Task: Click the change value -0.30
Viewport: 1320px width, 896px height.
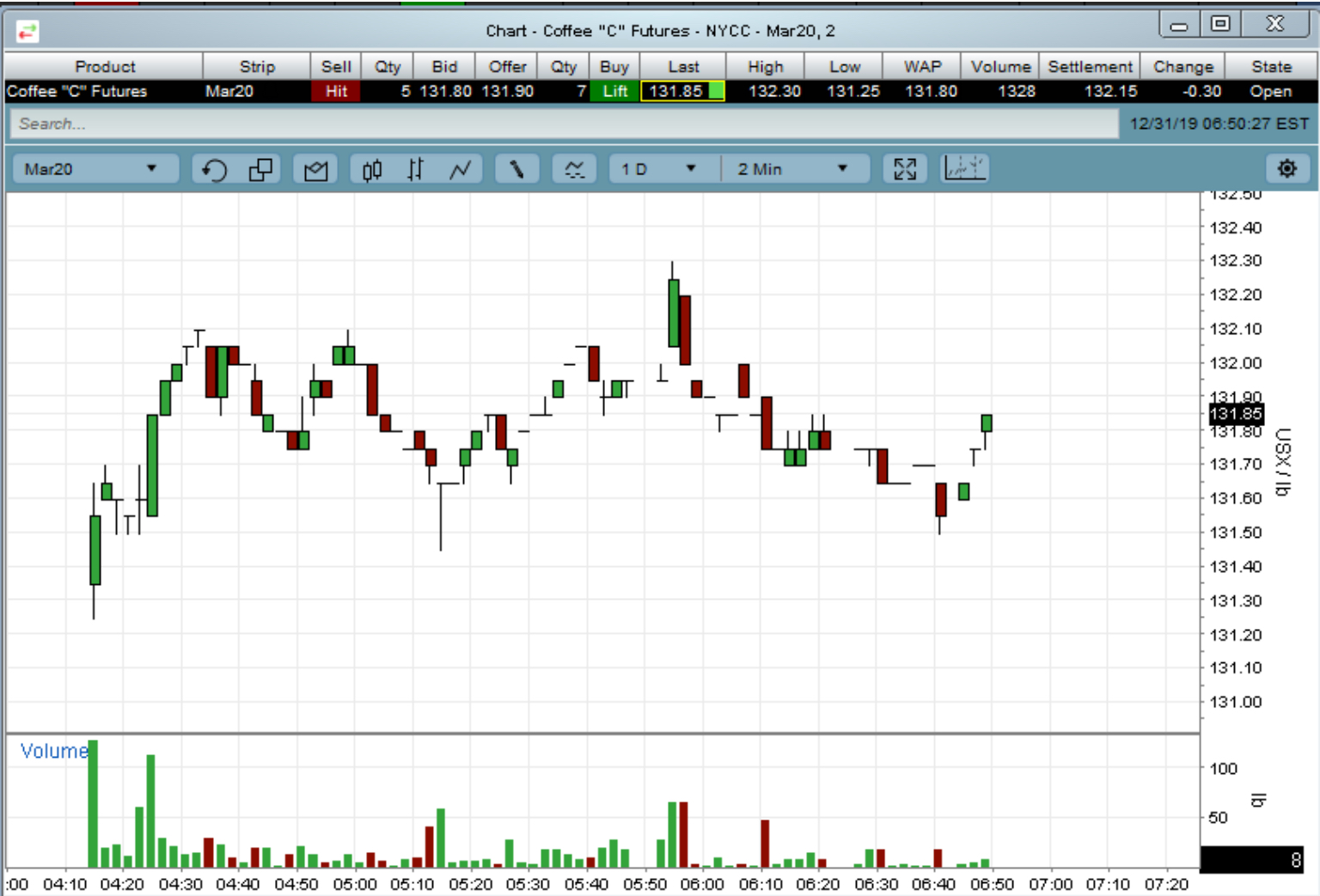Action: [x=1201, y=91]
